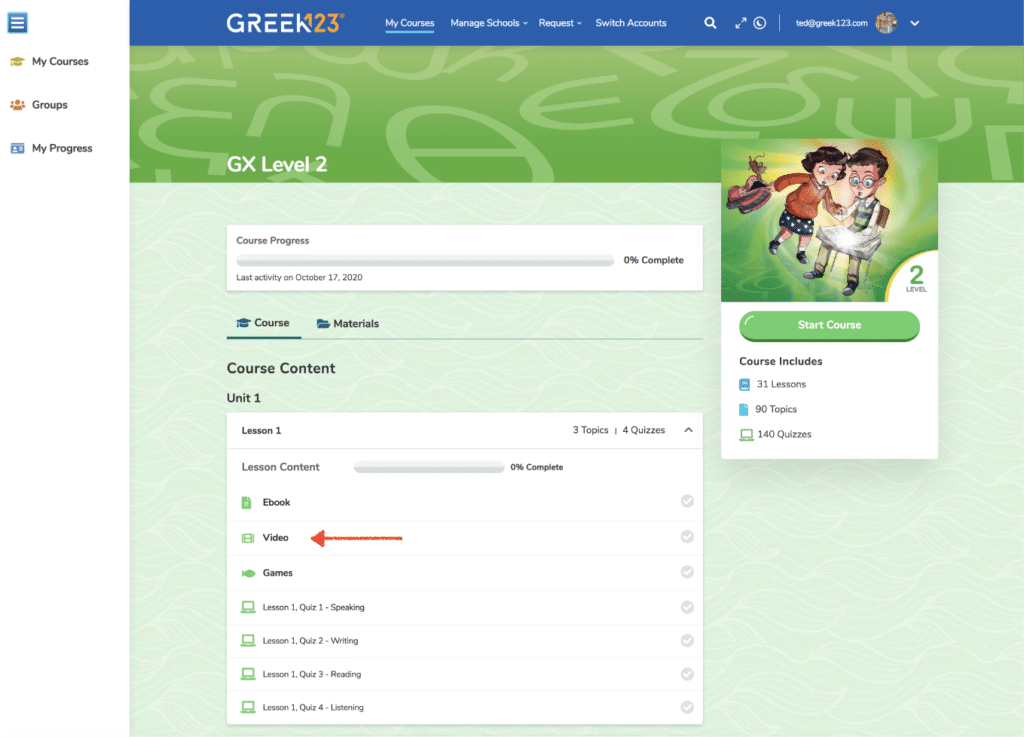Click the Course tab cap icon
The image size is (1024, 737).
coord(244,322)
